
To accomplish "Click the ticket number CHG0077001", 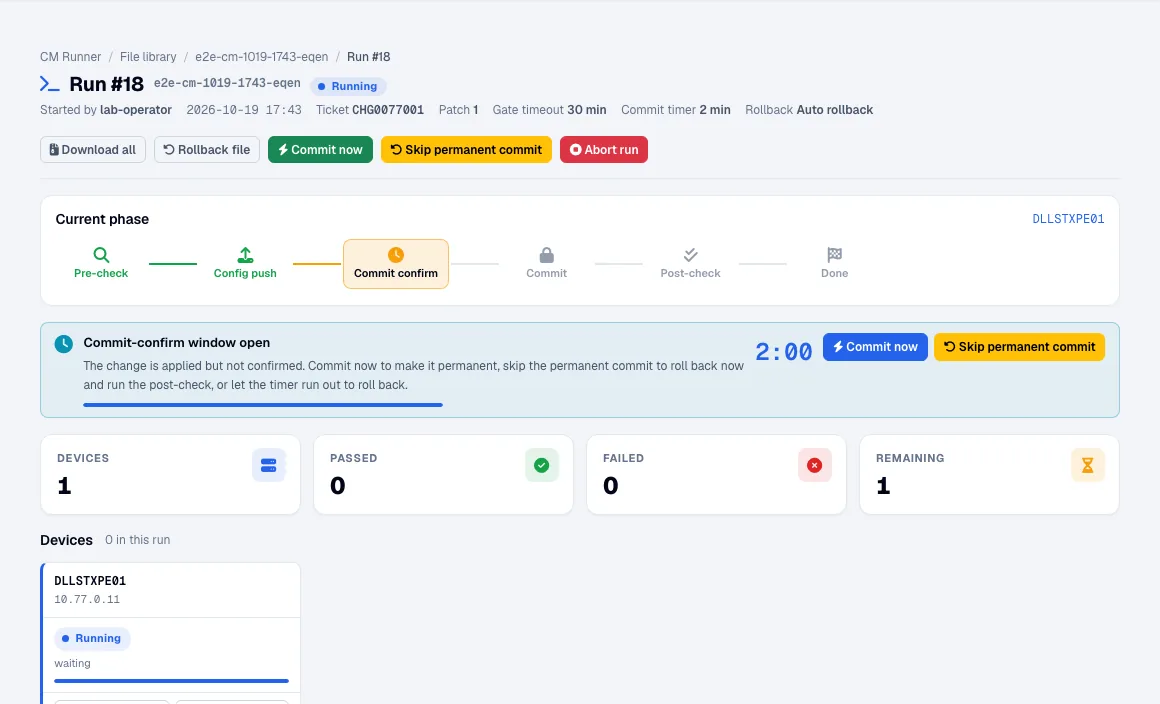I will [x=388, y=110].
